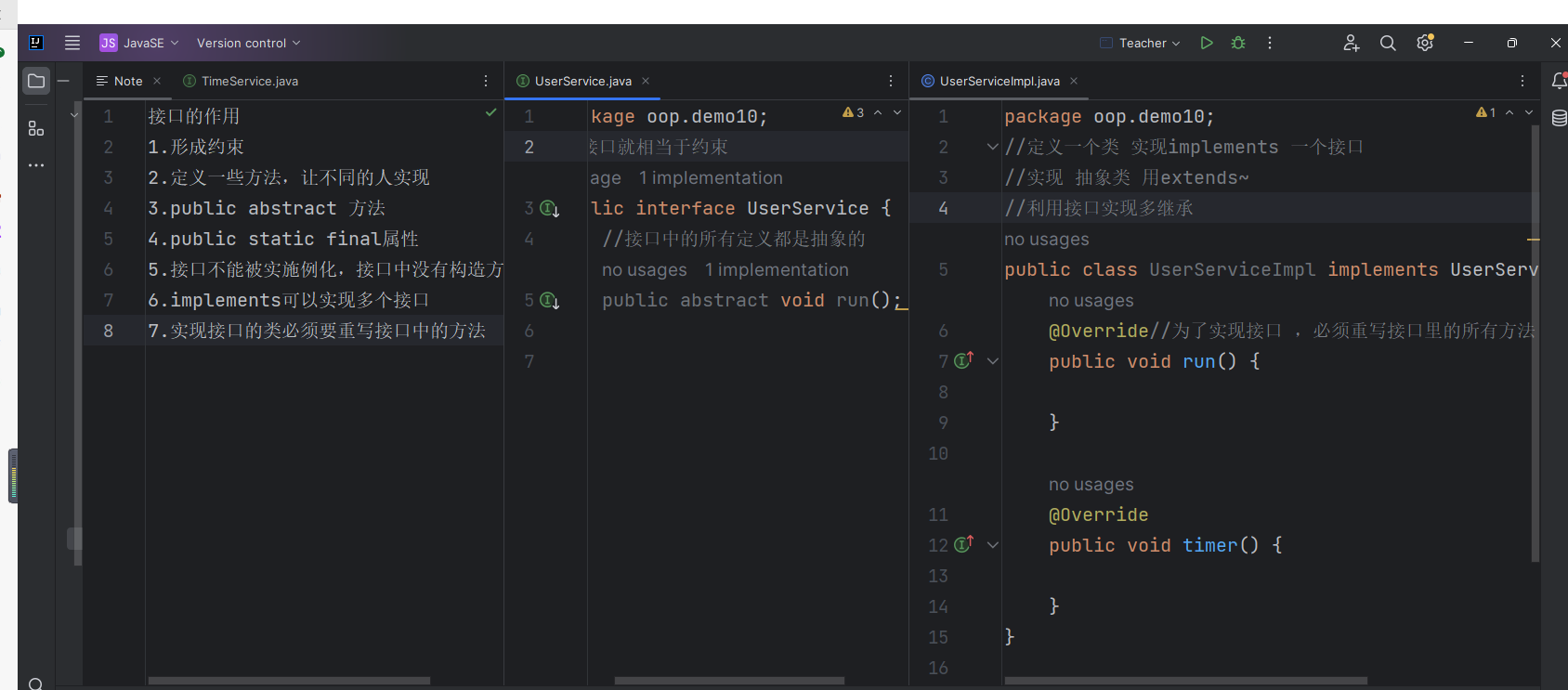Collapse the timer() method fold arrow

[x=993, y=545]
